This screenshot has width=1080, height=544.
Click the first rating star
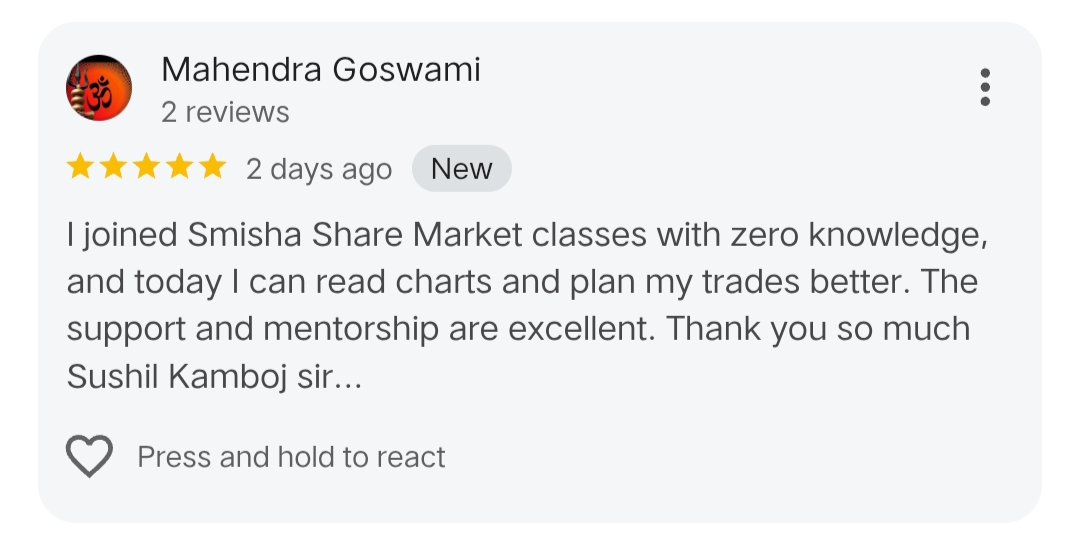(x=81, y=168)
